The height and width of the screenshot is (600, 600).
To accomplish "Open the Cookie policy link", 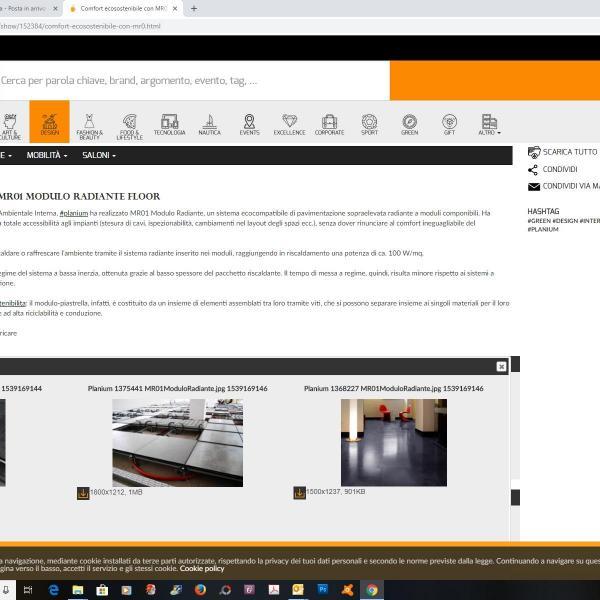I will (202, 569).
